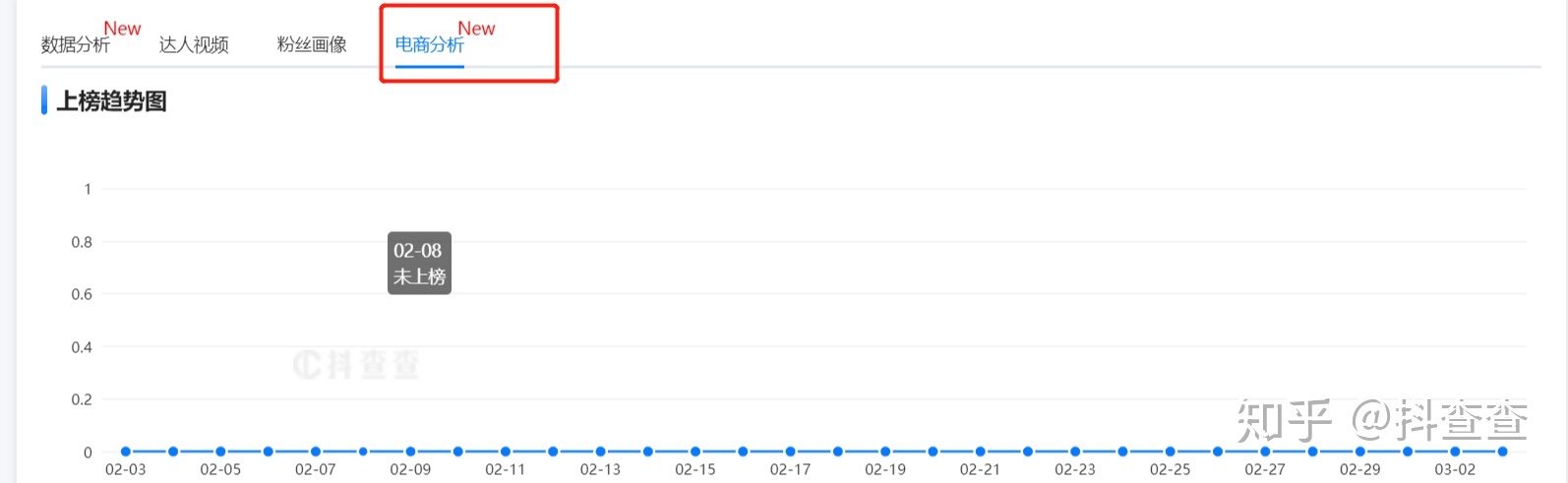Select the data point above 02-23

click(x=1075, y=452)
